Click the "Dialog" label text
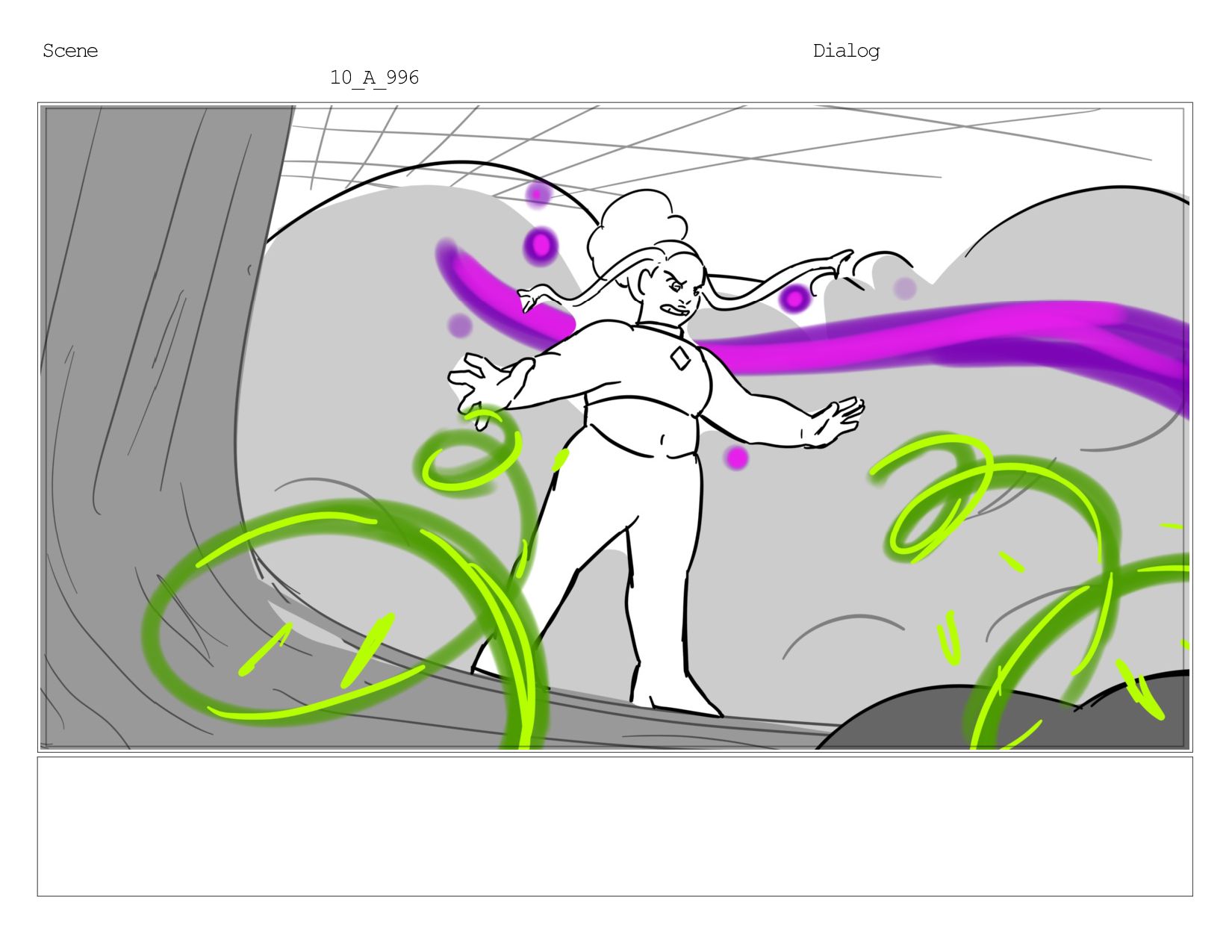 click(846, 51)
